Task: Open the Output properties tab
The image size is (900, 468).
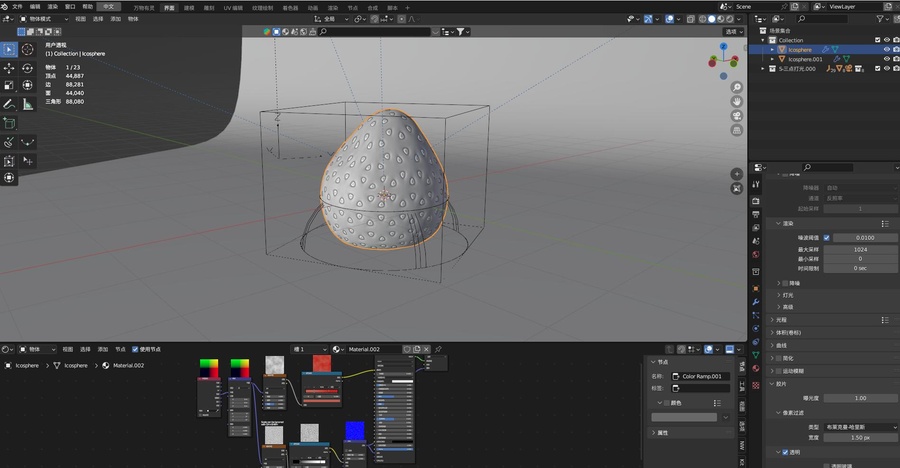Action: point(756,214)
